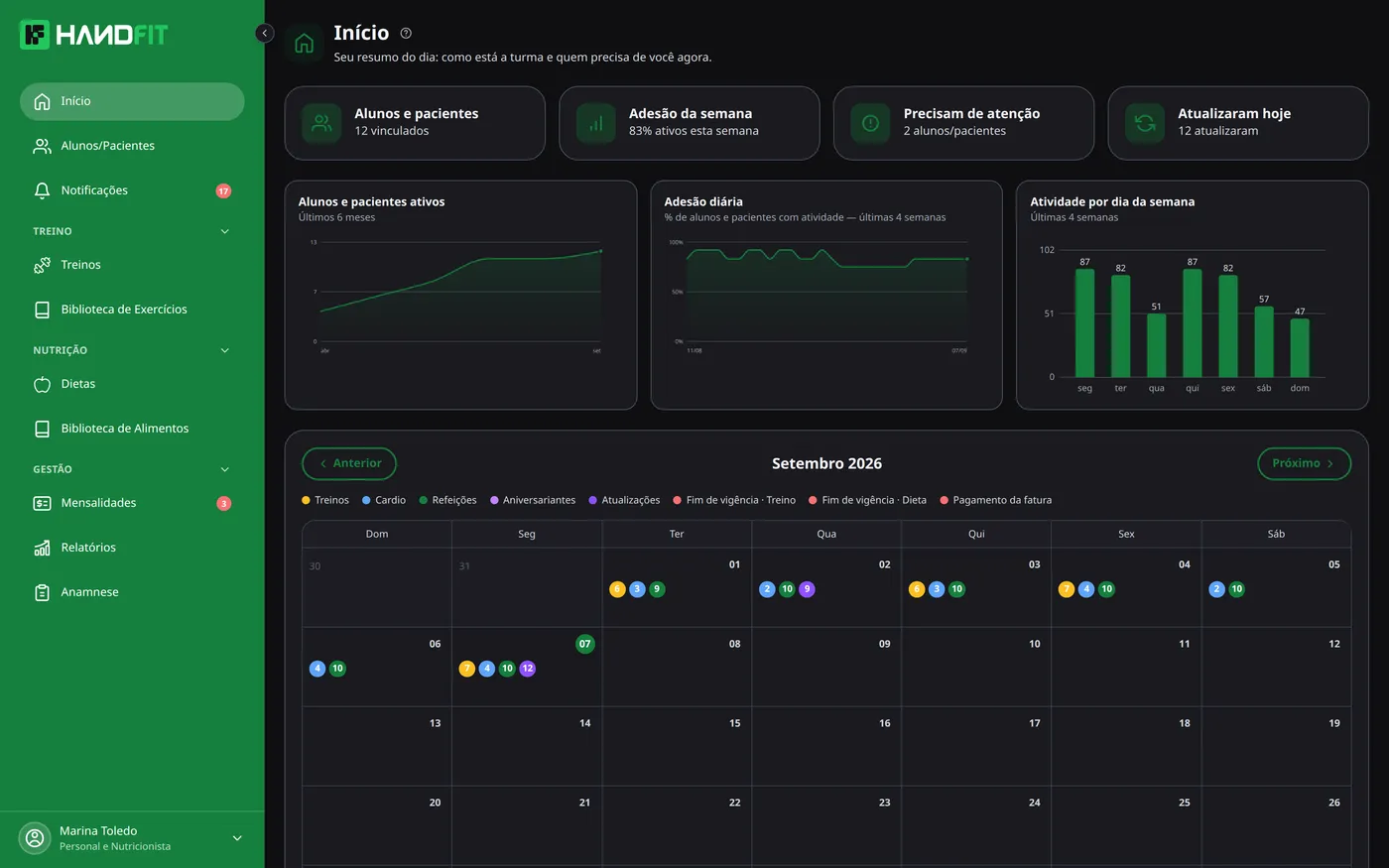Collapse the sidebar with the arrow button
The image size is (1389, 868).
point(265,33)
